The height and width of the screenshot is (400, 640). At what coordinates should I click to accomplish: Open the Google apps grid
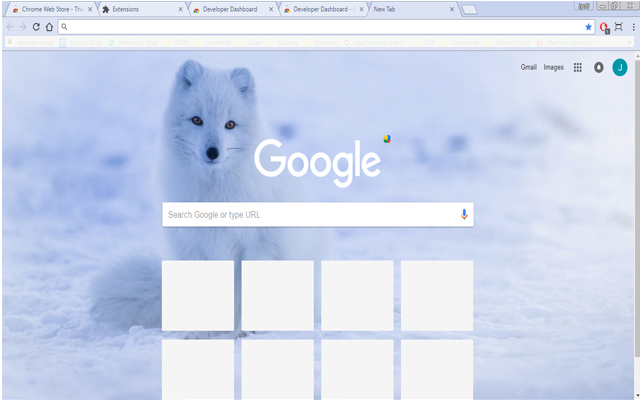click(578, 67)
